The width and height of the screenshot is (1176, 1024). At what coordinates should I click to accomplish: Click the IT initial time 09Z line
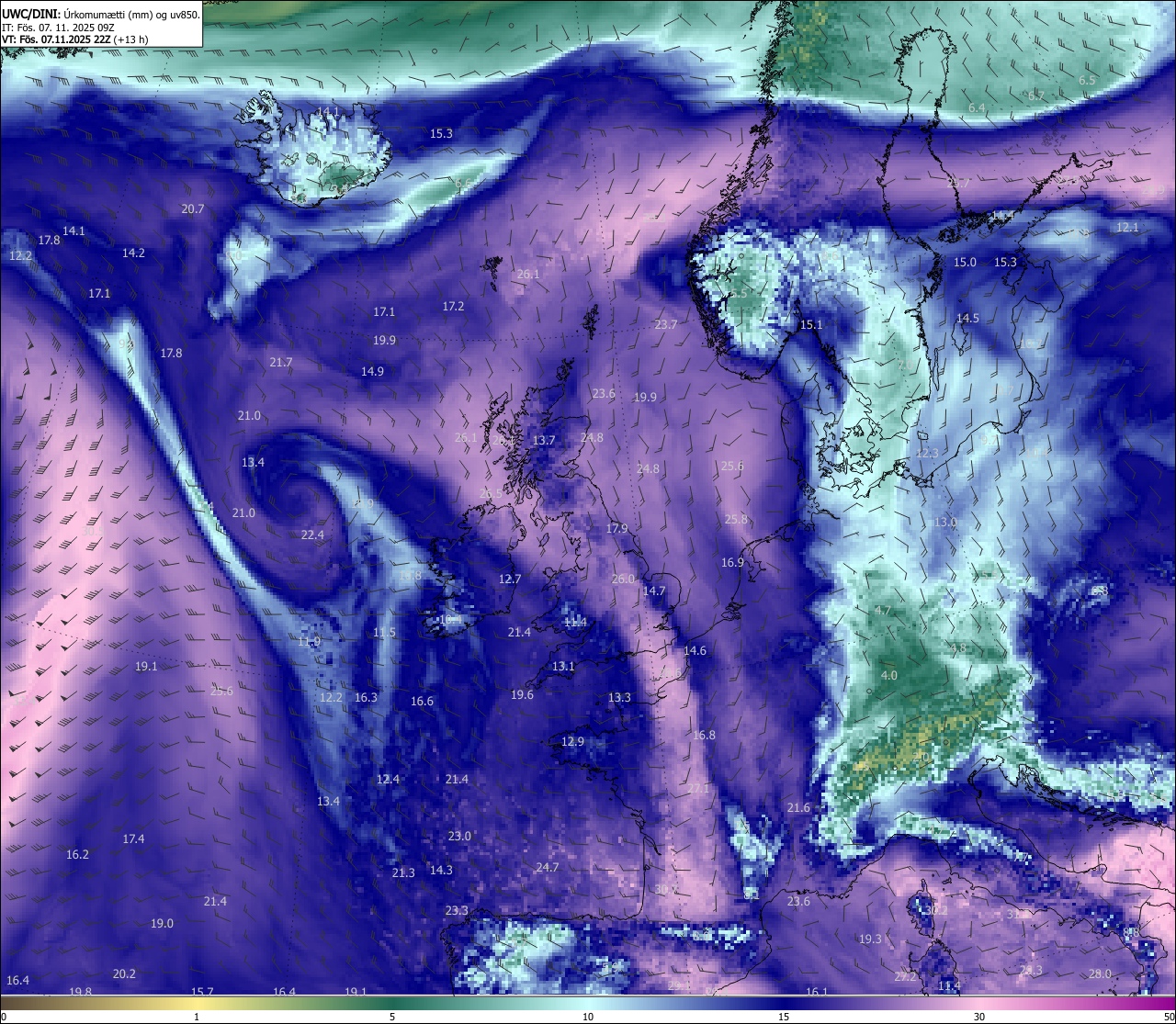click(59, 28)
